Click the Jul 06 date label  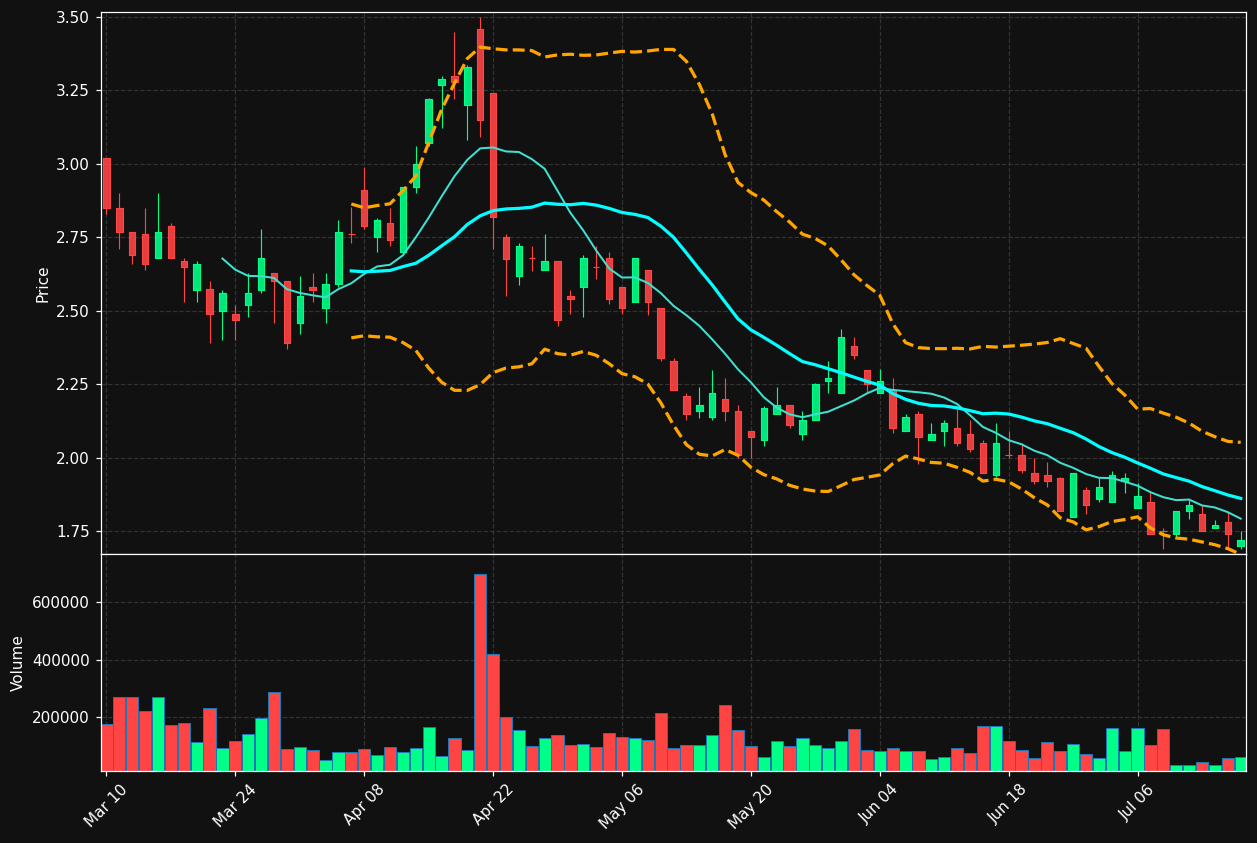click(1137, 804)
